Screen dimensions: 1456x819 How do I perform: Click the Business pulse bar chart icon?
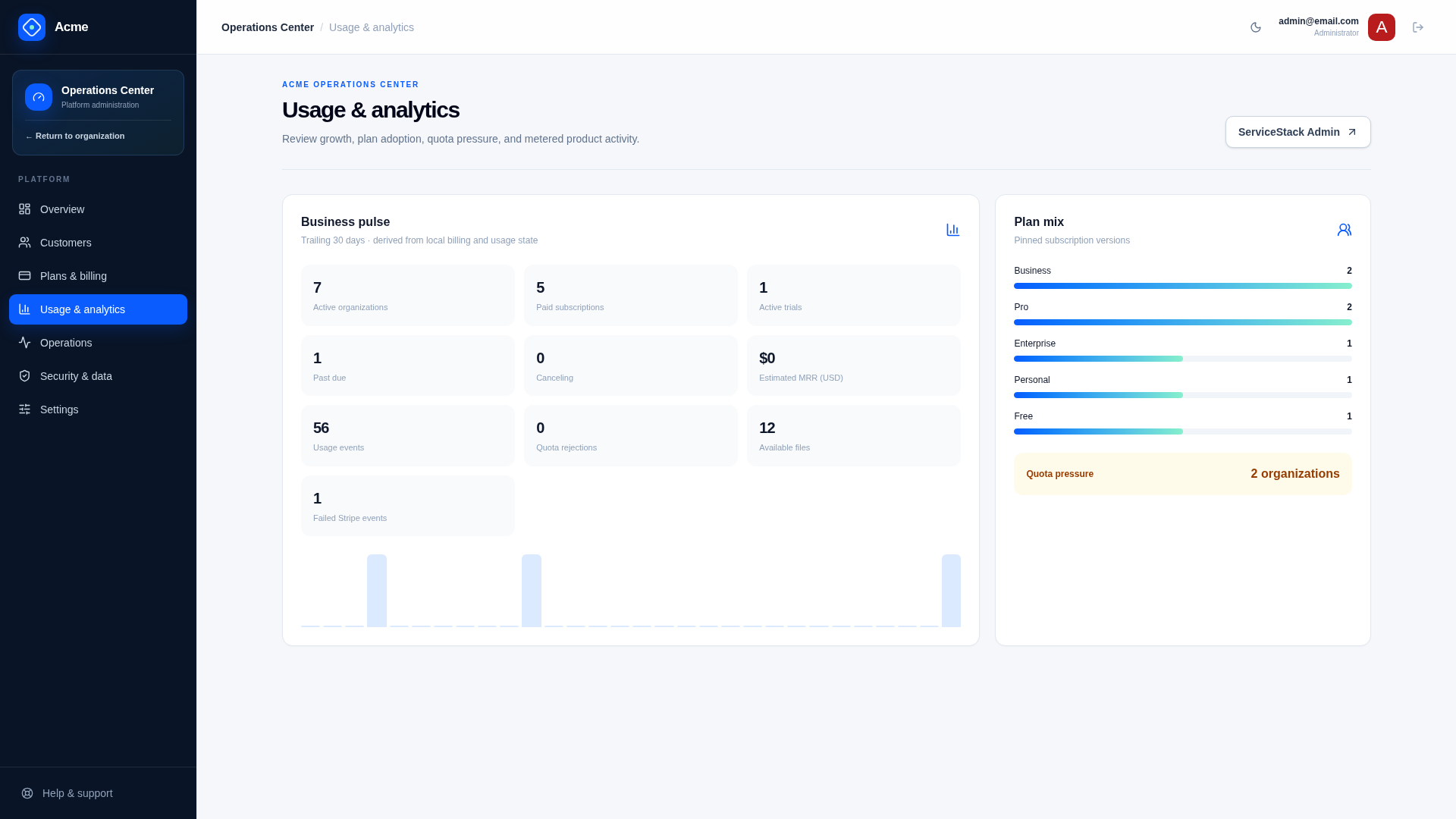coord(953,230)
